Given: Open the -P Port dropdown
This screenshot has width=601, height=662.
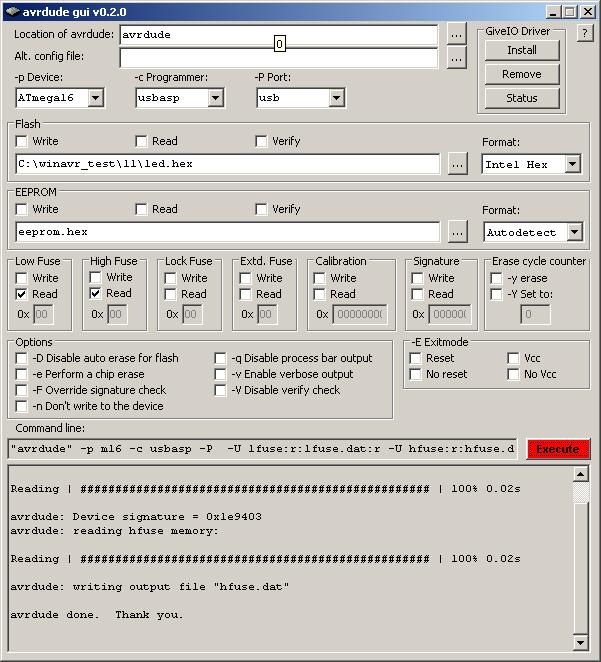Looking at the screenshot, I should click(x=336, y=98).
